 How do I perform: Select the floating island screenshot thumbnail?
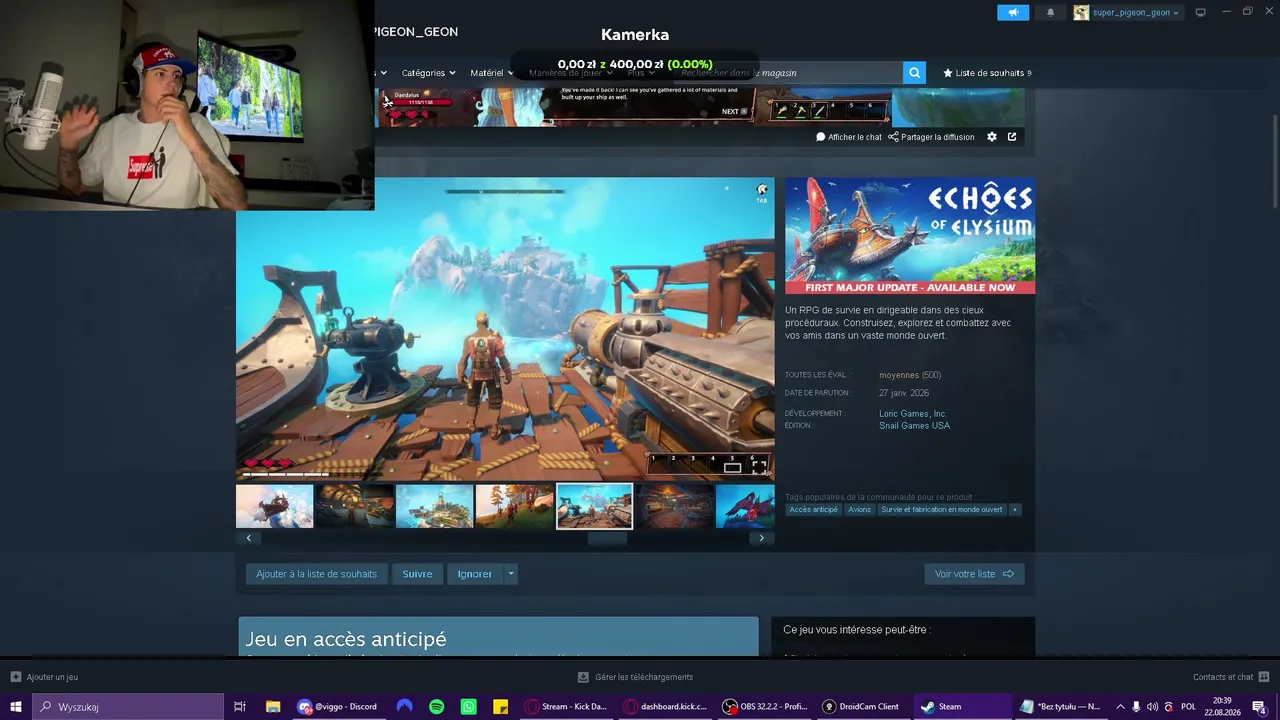434,506
